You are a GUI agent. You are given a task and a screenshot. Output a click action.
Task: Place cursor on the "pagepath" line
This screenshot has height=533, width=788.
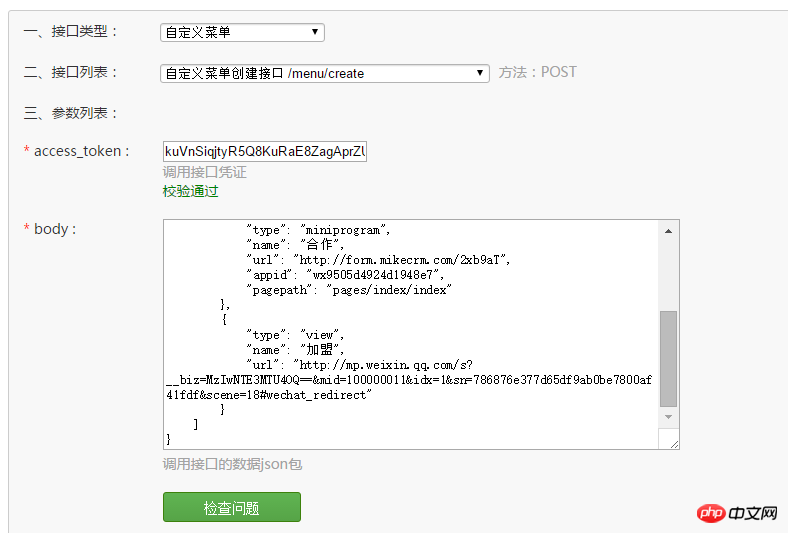point(349,290)
